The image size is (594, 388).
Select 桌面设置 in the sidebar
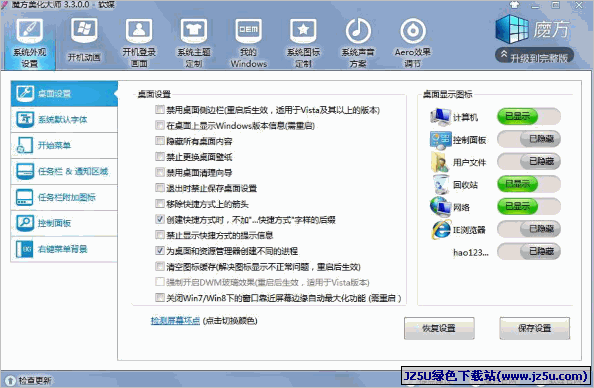[x=64, y=93]
